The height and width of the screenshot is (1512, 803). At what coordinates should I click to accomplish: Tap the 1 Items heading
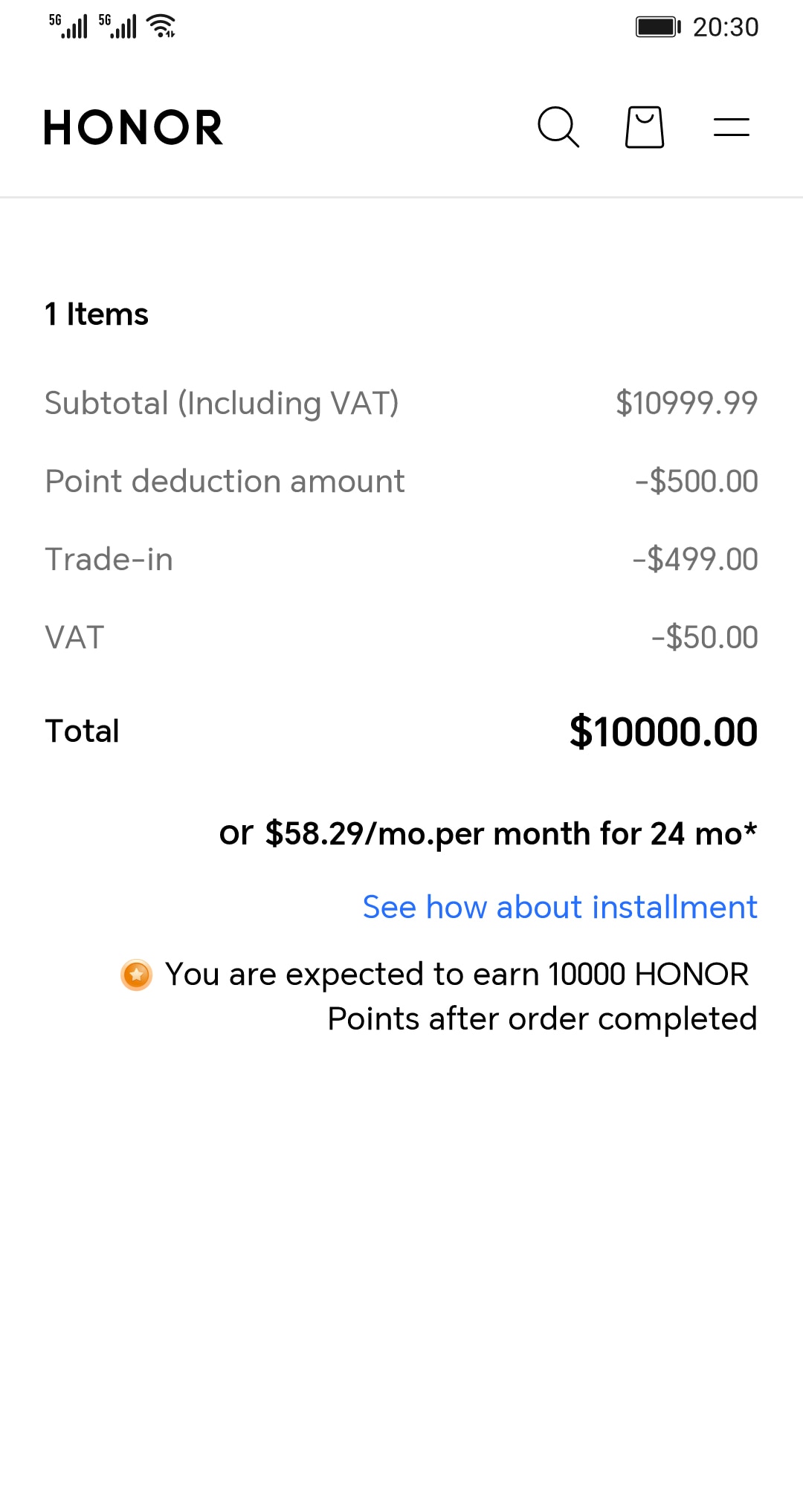coord(97,314)
